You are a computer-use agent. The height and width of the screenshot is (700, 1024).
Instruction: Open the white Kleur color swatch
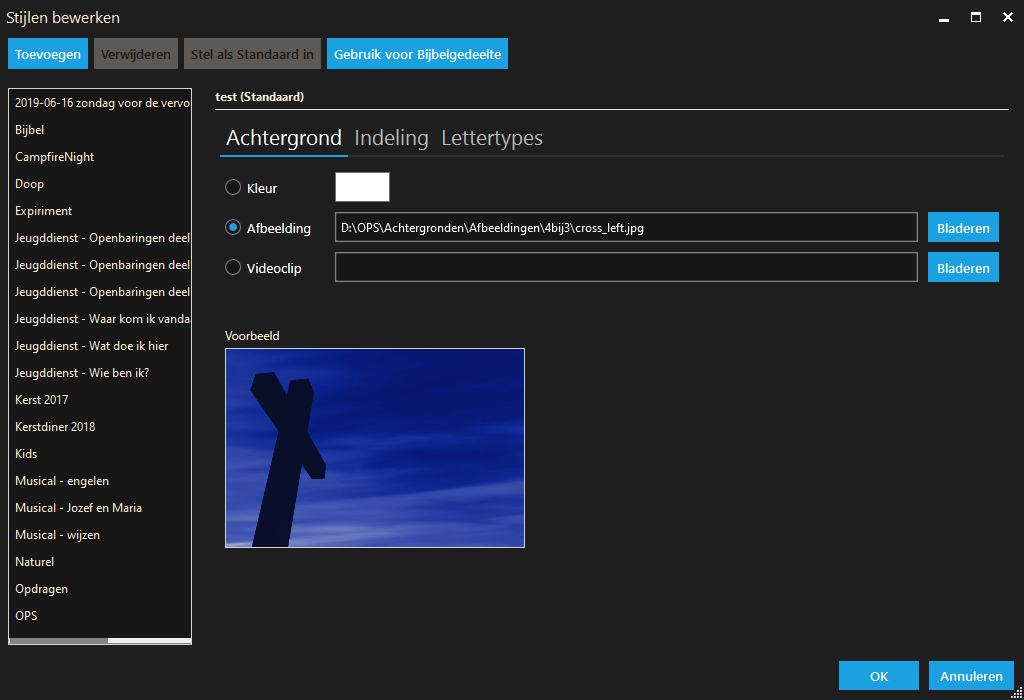click(362, 187)
